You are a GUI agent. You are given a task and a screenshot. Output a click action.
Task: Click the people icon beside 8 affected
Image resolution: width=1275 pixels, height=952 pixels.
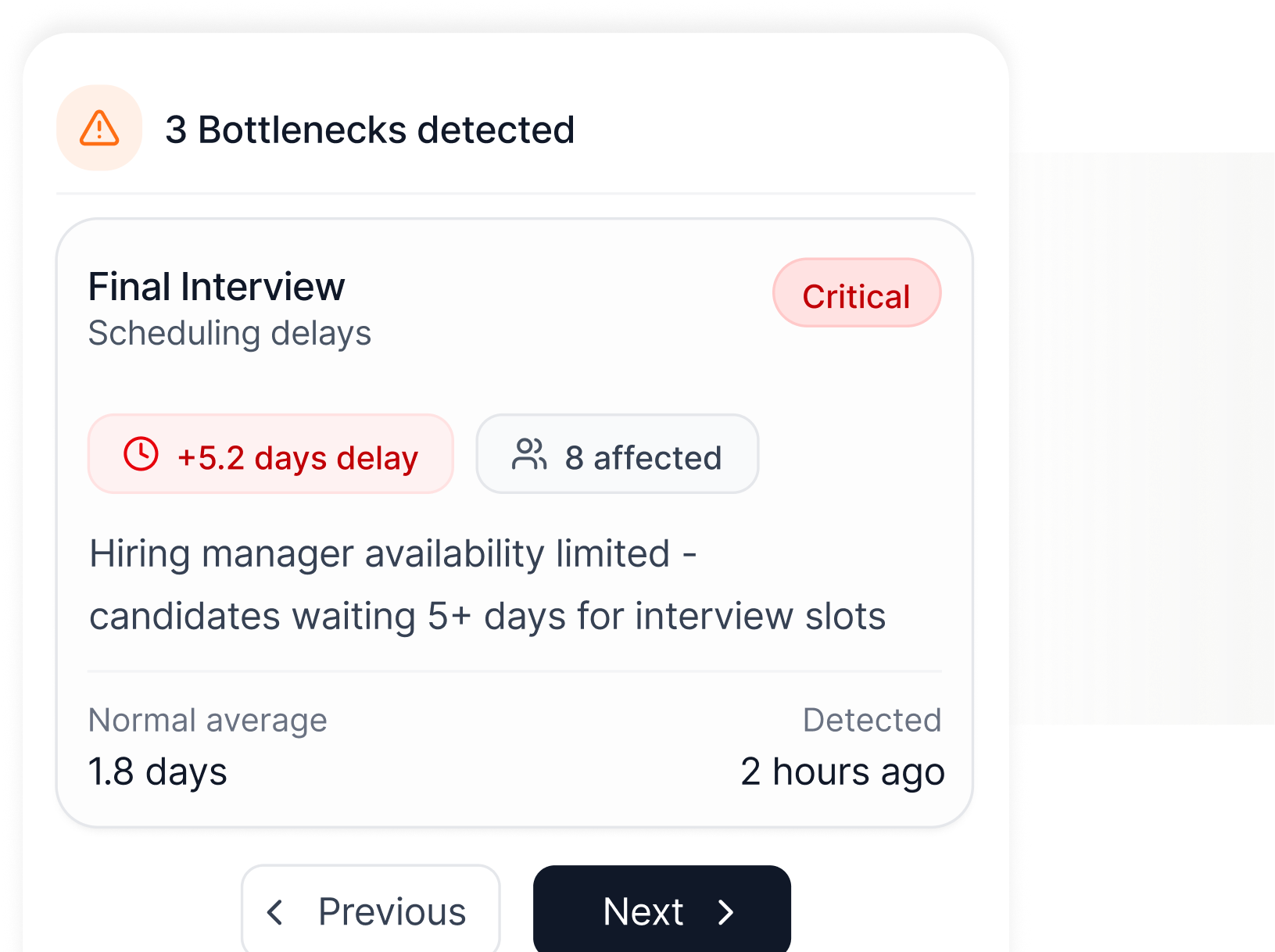530,455
